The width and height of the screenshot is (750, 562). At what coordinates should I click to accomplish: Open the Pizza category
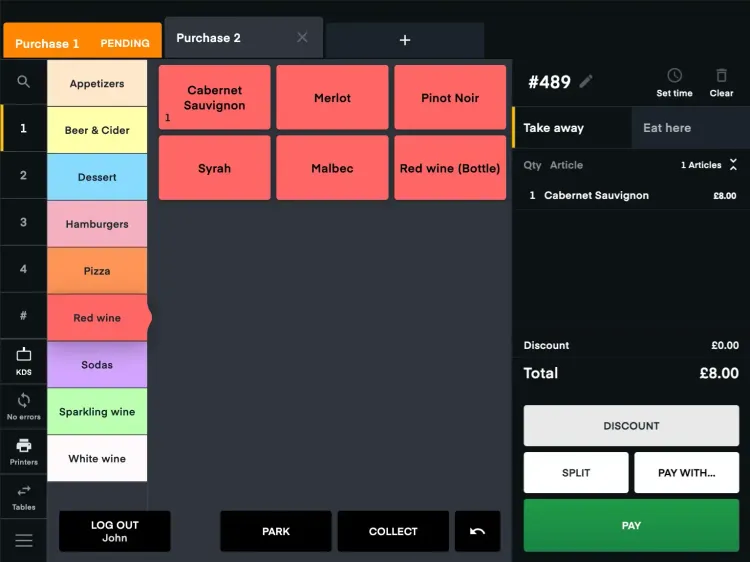97,271
